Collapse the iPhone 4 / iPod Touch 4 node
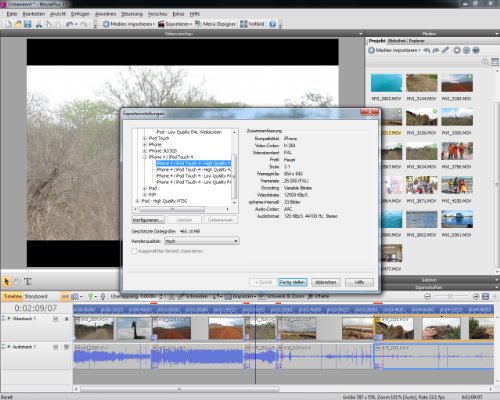This screenshot has height=400, width=500. tap(145, 157)
